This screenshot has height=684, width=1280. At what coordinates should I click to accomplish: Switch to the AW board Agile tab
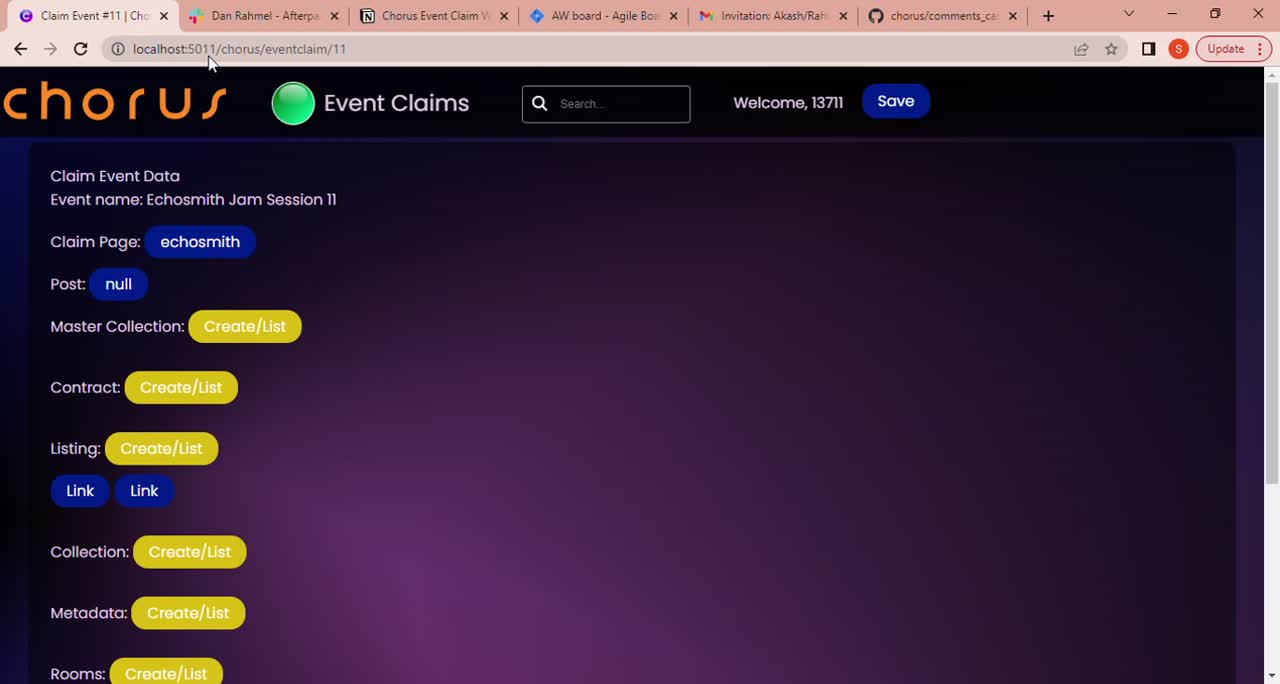click(x=600, y=15)
